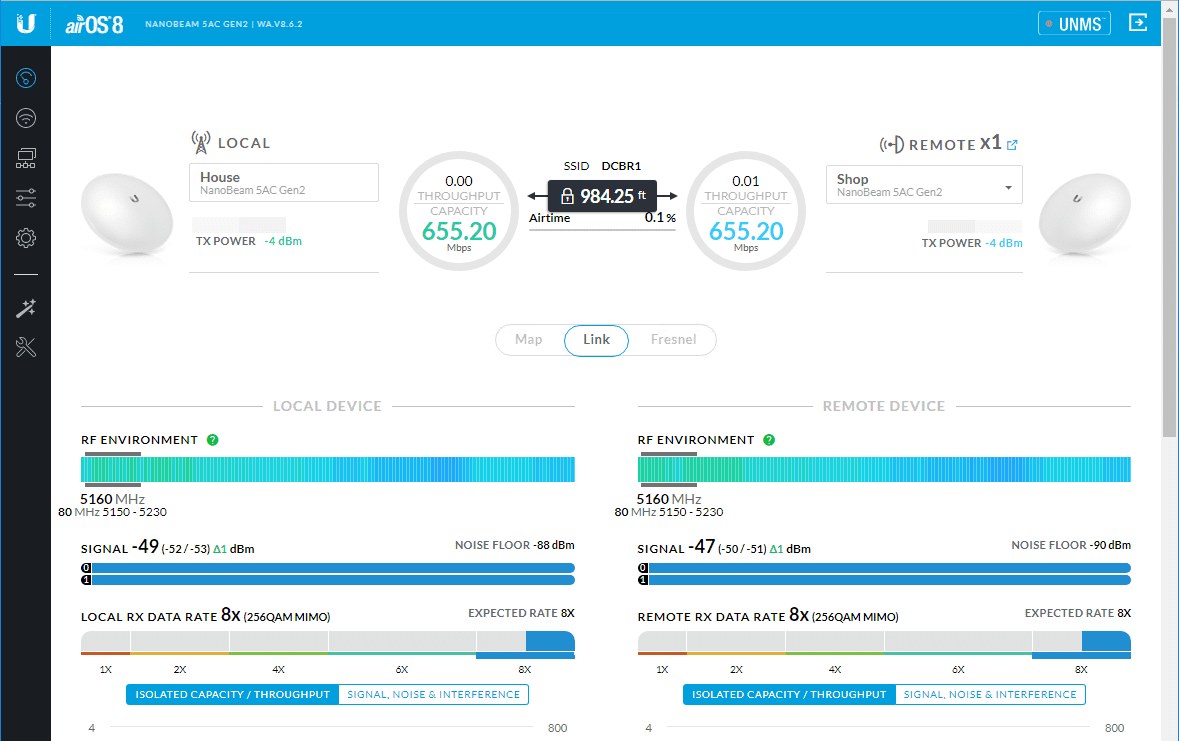This screenshot has height=741, width=1179.
Task: Expand the Shop remote device dropdown
Action: coord(924,185)
